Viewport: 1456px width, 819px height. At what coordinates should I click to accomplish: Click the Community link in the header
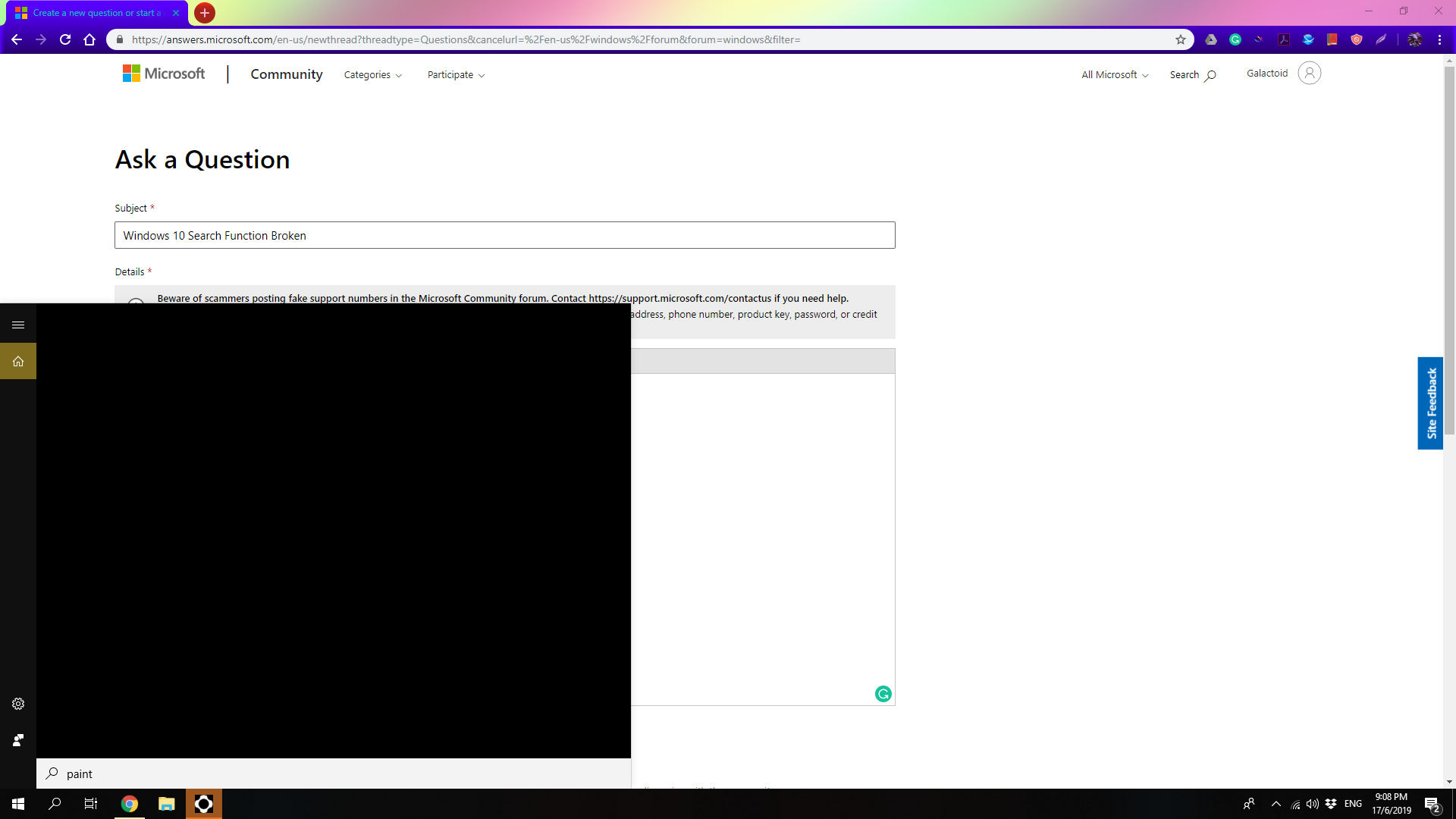pyautogui.click(x=286, y=74)
